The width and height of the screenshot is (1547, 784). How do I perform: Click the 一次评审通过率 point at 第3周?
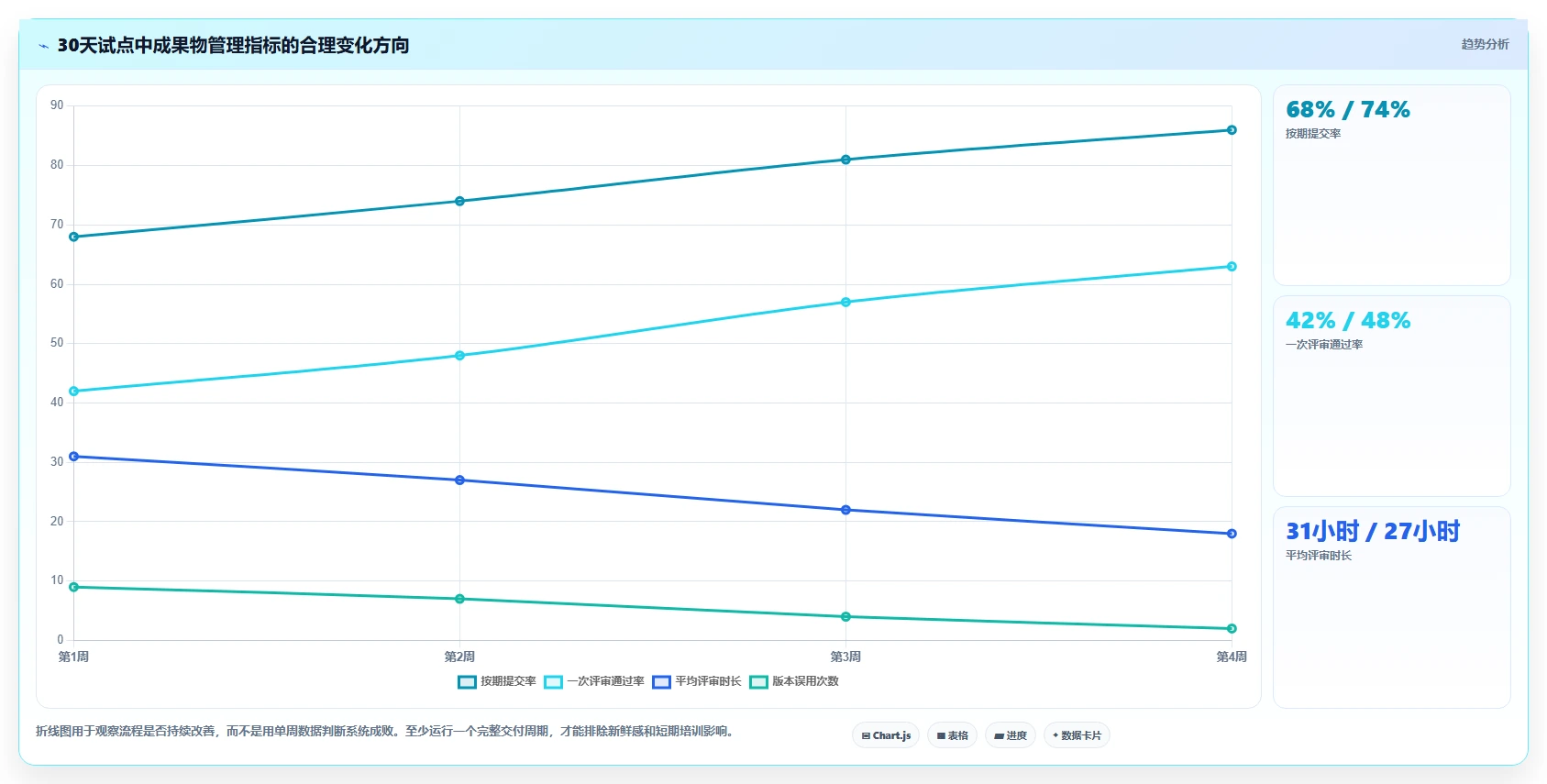pyautogui.click(x=846, y=302)
